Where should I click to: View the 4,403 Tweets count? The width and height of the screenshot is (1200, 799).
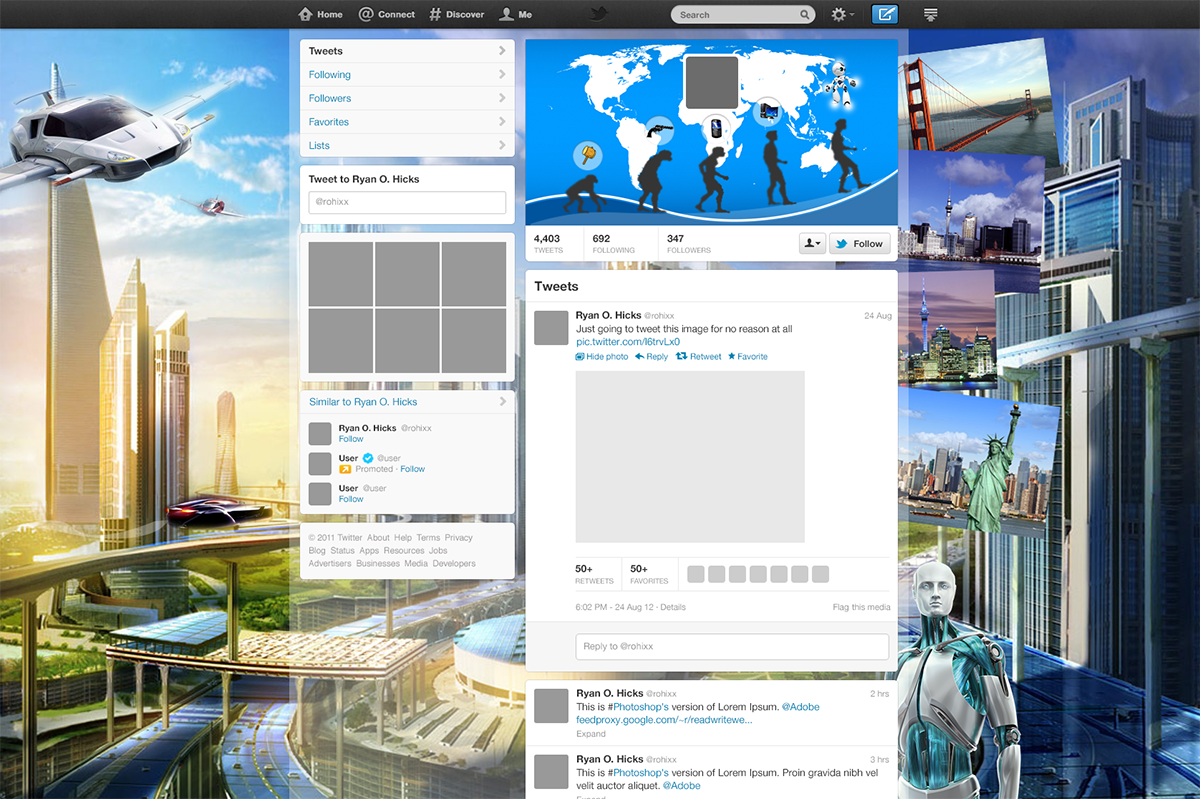[548, 243]
